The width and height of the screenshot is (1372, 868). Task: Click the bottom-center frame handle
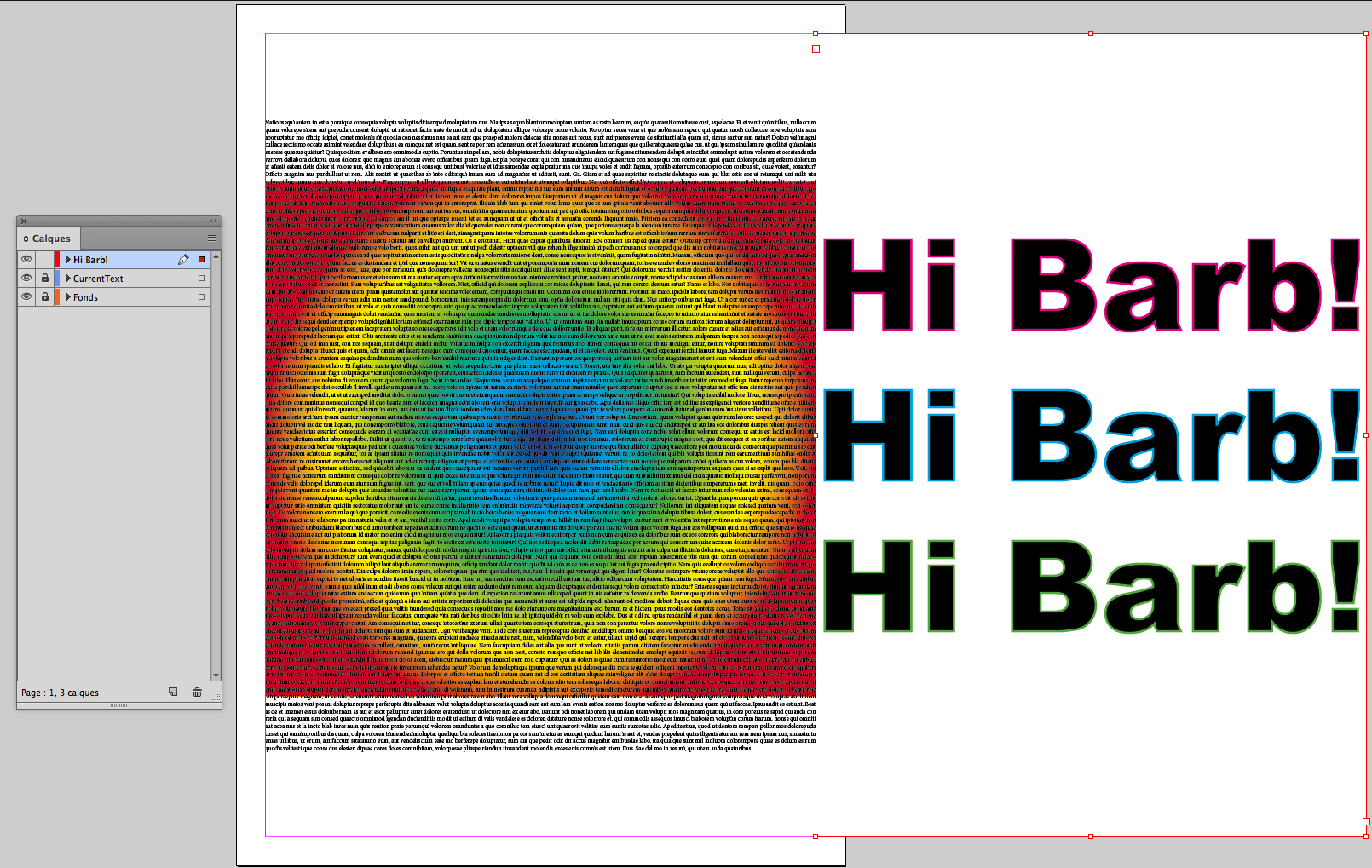(1091, 836)
